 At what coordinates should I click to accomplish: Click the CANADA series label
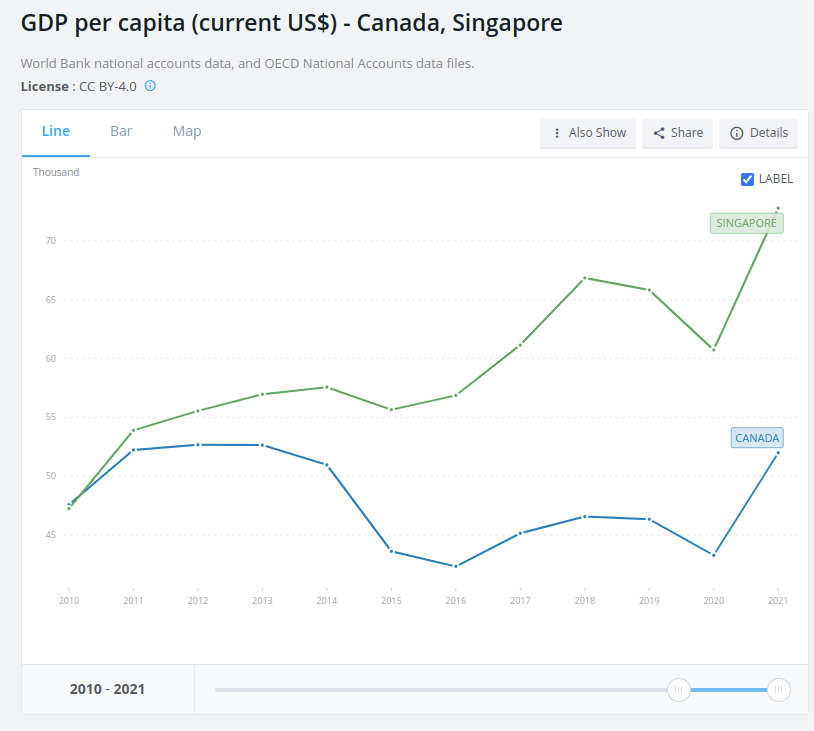757,438
